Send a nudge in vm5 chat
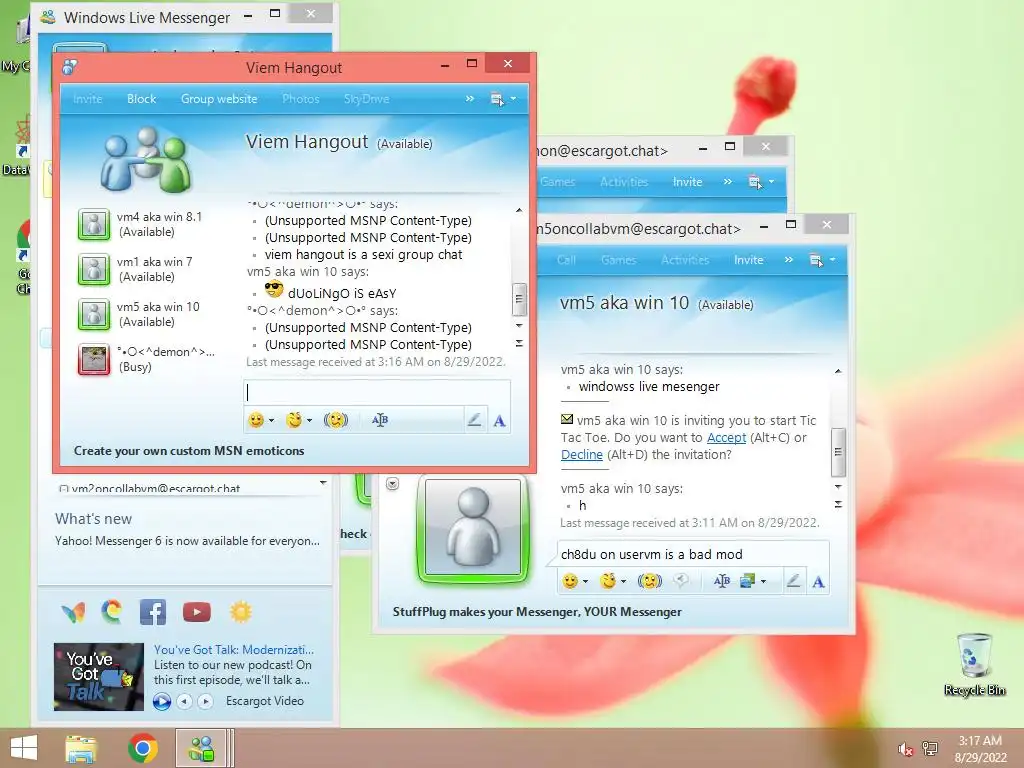Image resolution: width=1024 pixels, height=768 pixels. coord(650,581)
